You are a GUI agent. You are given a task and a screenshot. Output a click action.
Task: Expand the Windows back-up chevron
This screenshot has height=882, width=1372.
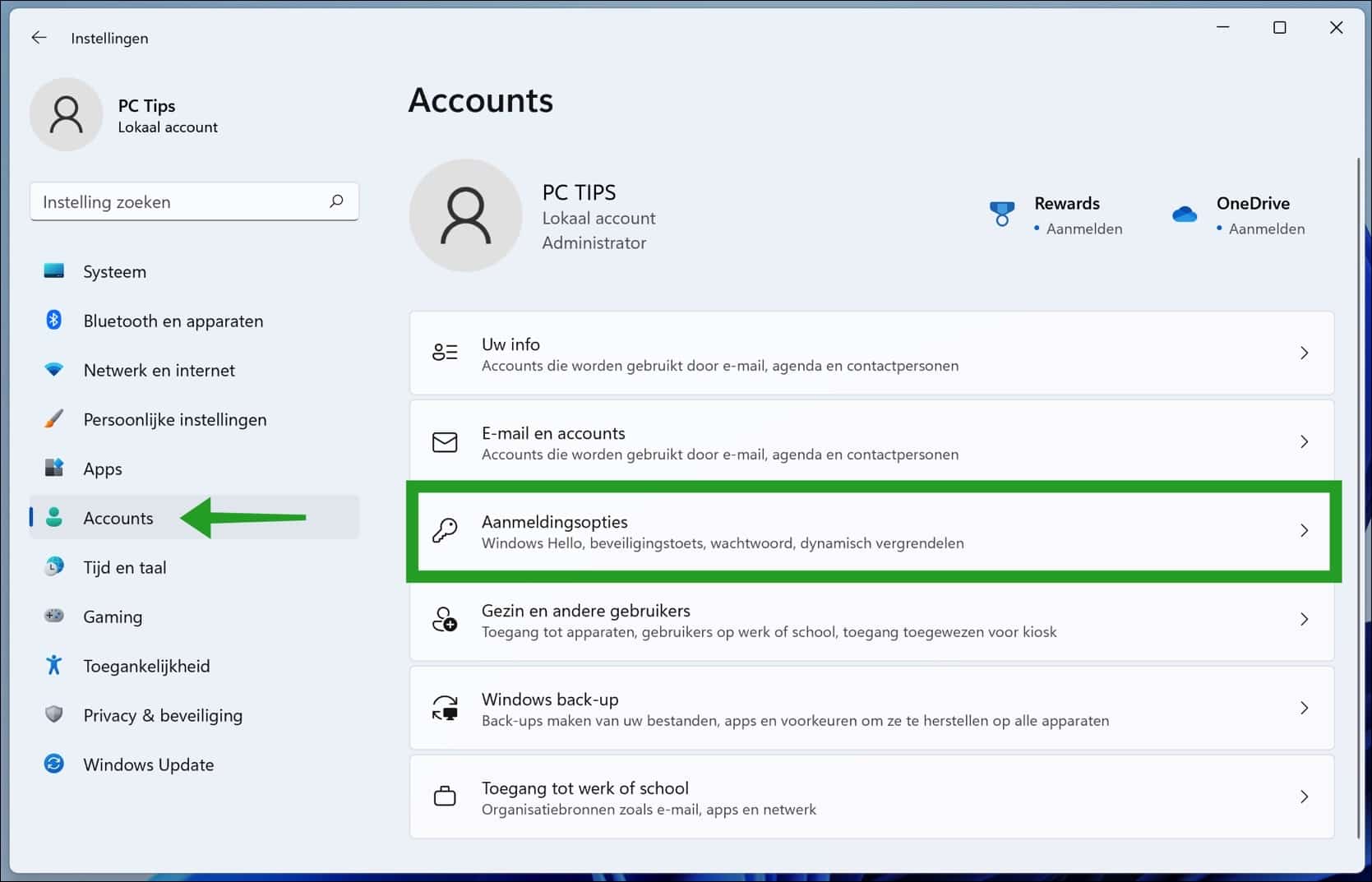point(1305,708)
